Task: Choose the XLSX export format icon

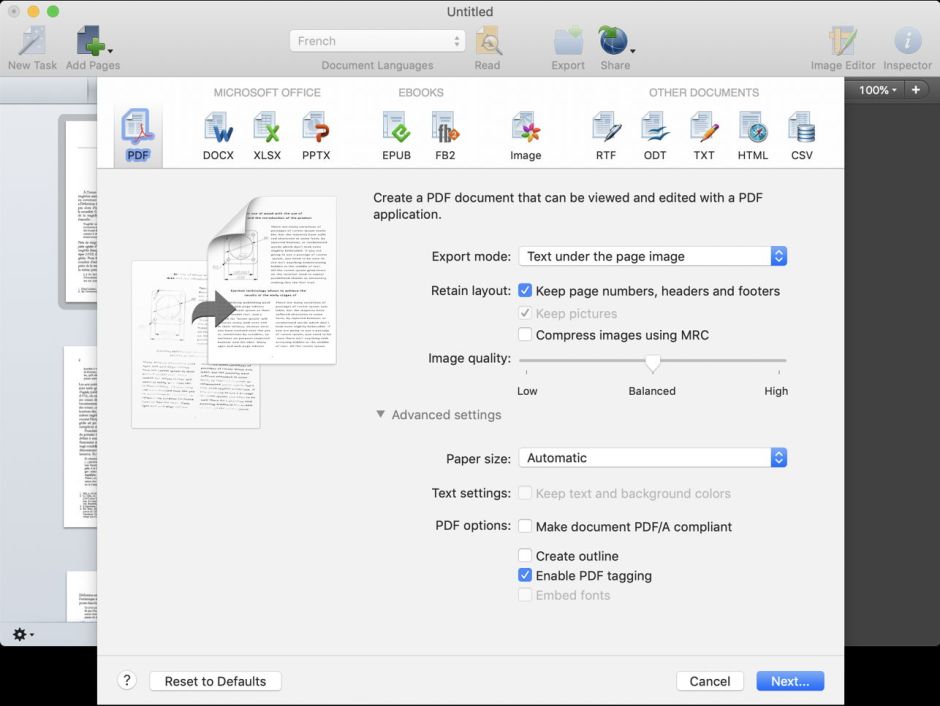Action: [x=267, y=135]
